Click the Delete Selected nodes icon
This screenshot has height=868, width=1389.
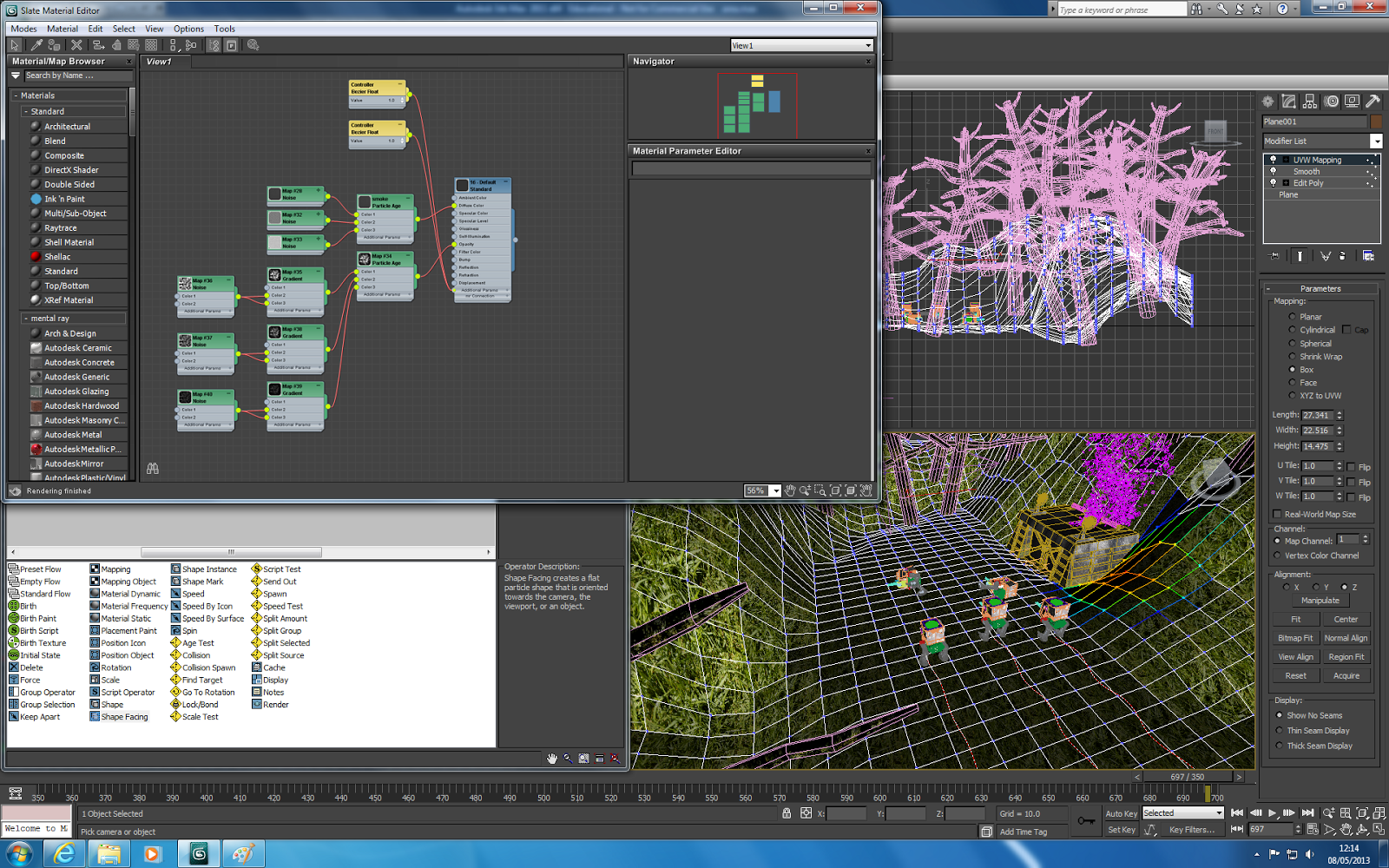(x=76, y=44)
